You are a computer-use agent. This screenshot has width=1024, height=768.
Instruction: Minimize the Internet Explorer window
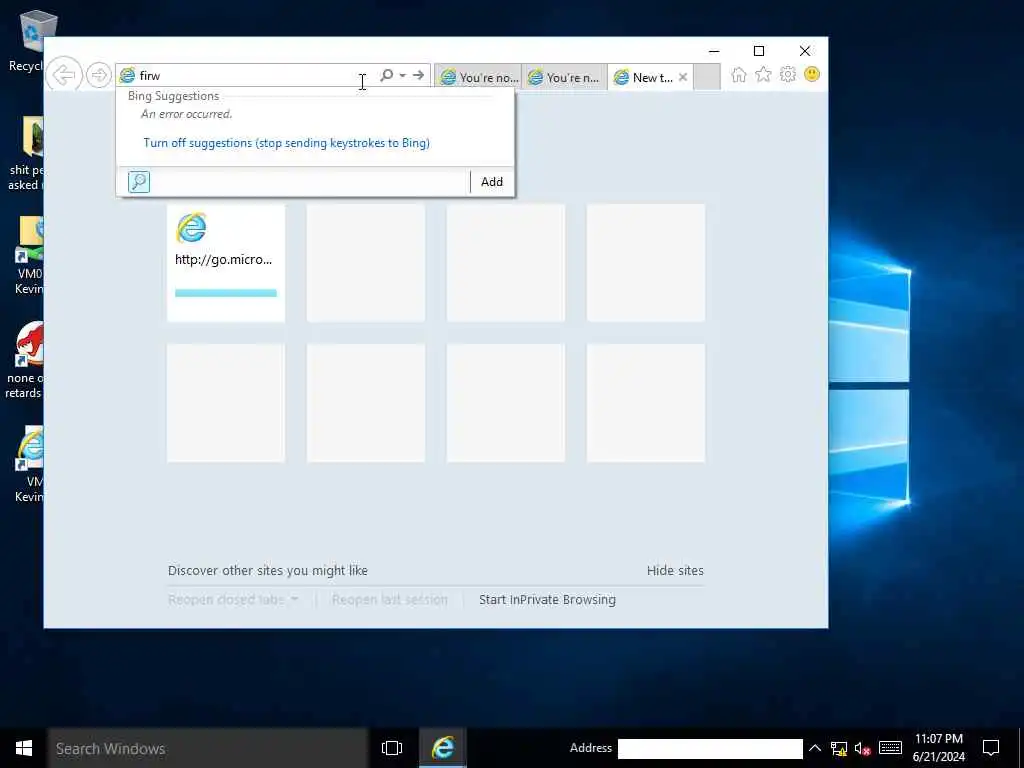pos(714,51)
